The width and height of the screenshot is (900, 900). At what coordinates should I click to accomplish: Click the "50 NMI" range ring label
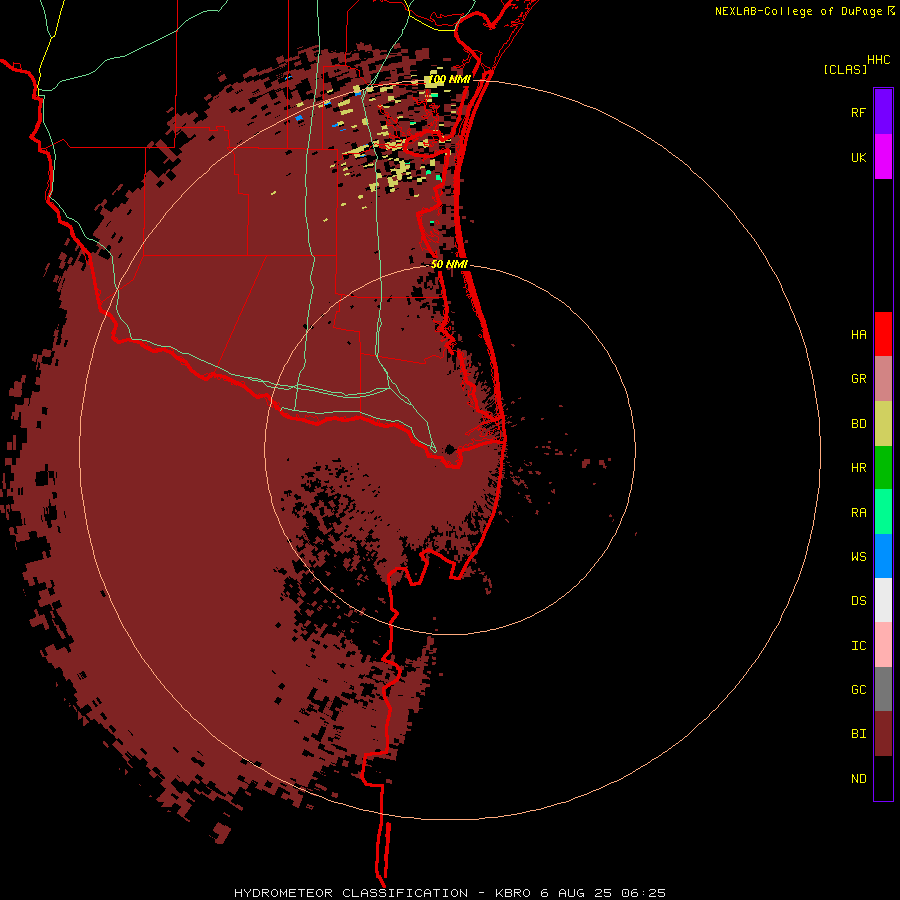tap(449, 264)
